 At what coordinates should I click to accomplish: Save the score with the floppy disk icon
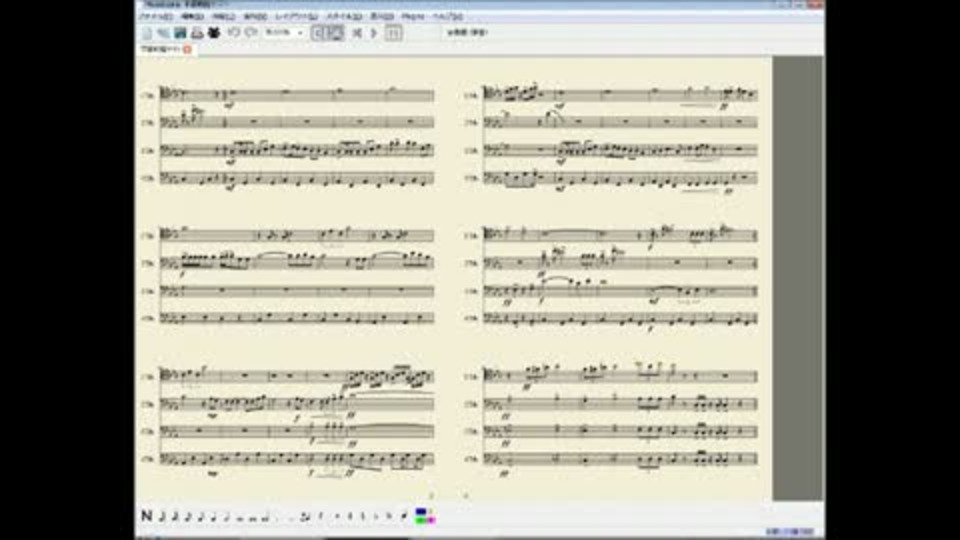tap(181, 32)
